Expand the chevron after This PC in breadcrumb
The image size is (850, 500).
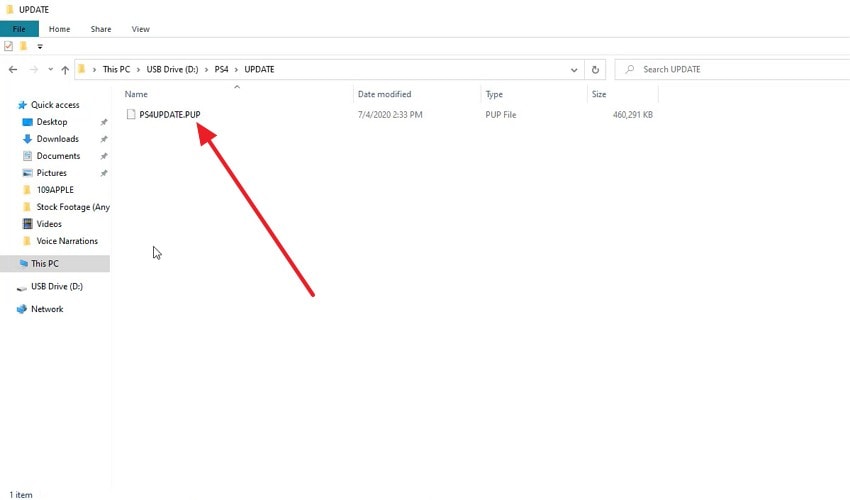pyautogui.click(x=138, y=69)
